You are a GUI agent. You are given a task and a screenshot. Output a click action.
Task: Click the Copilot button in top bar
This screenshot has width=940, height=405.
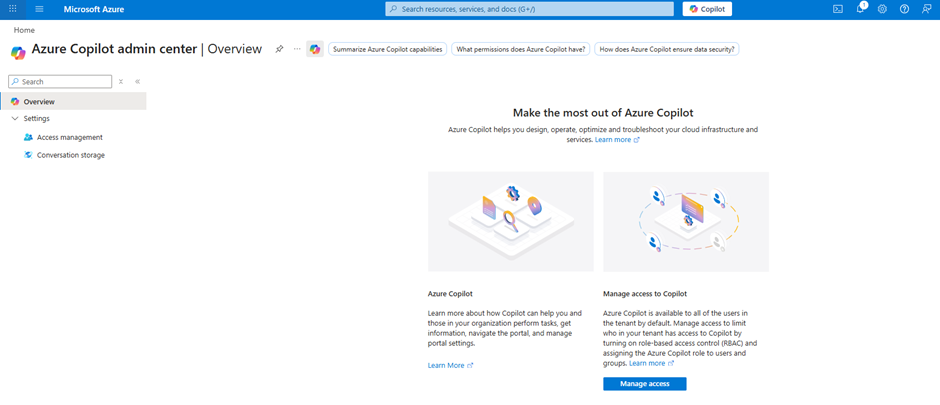(708, 9)
